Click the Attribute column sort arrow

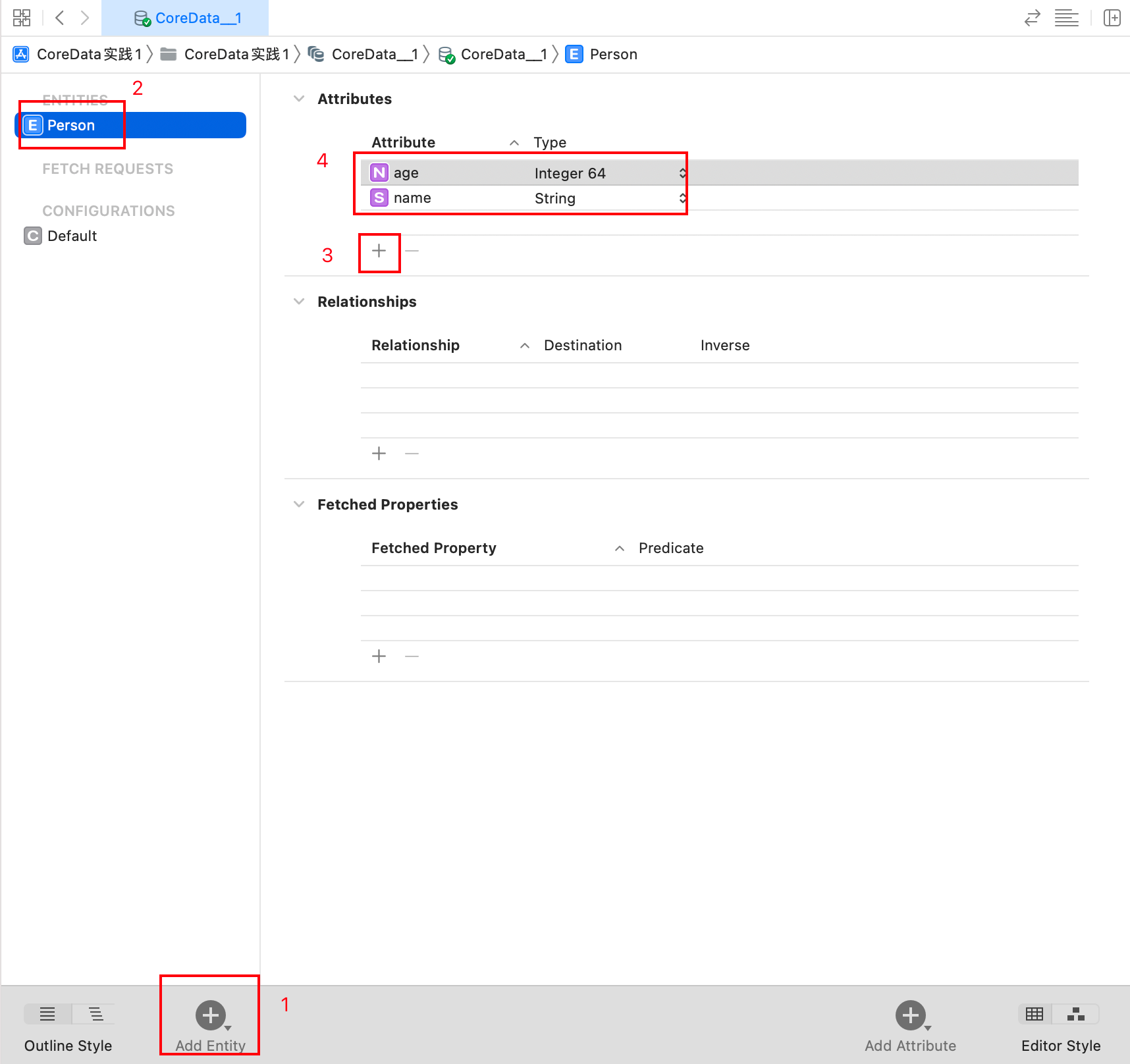click(x=514, y=143)
